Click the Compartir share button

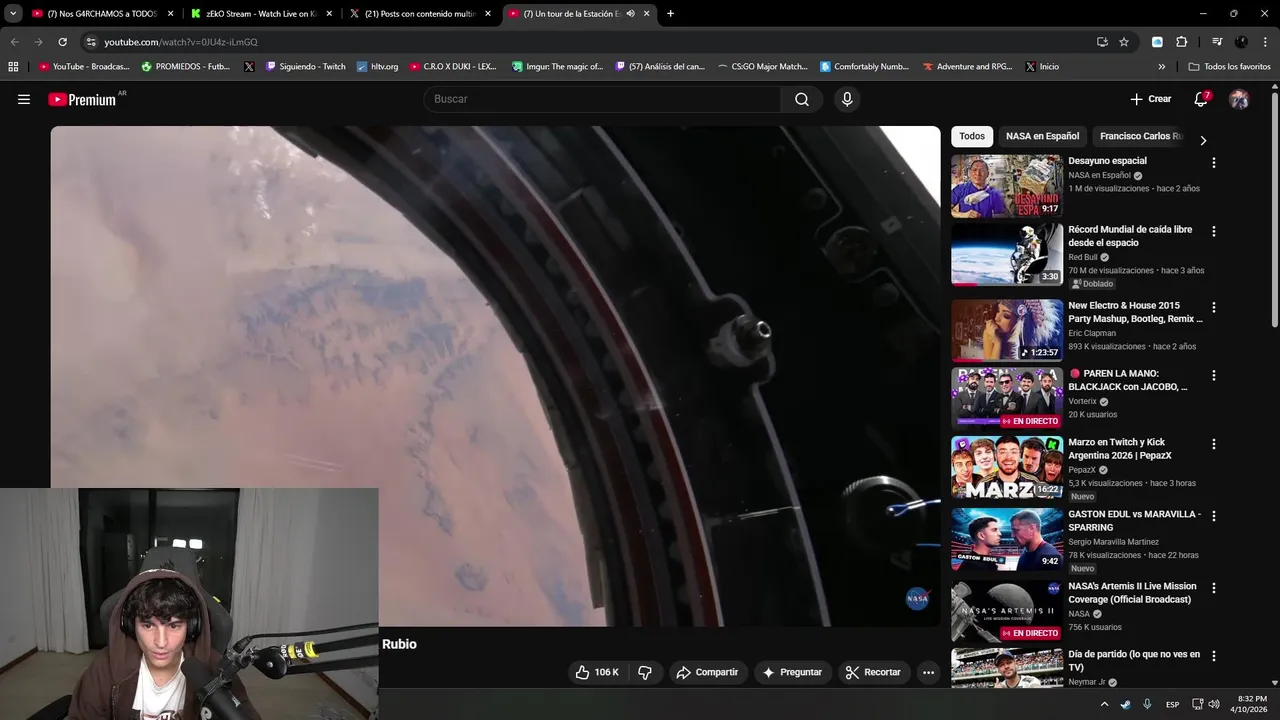pos(708,672)
